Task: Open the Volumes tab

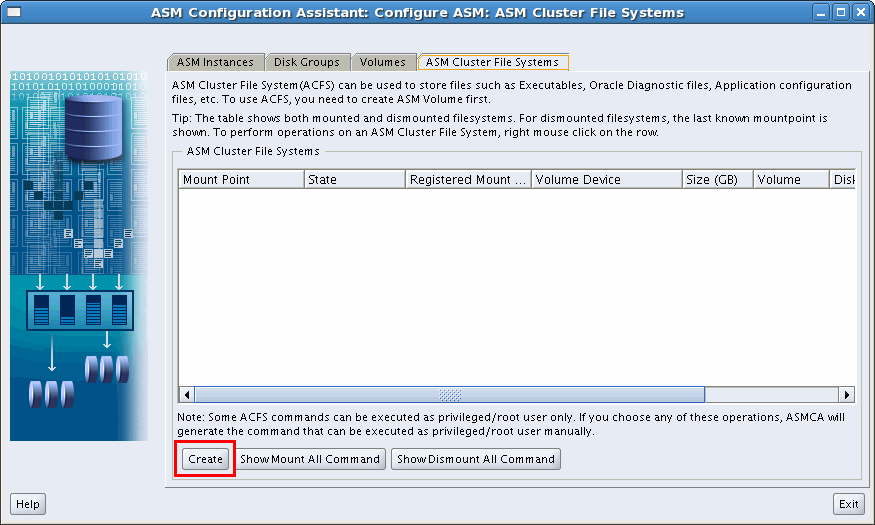Action: [383, 62]
